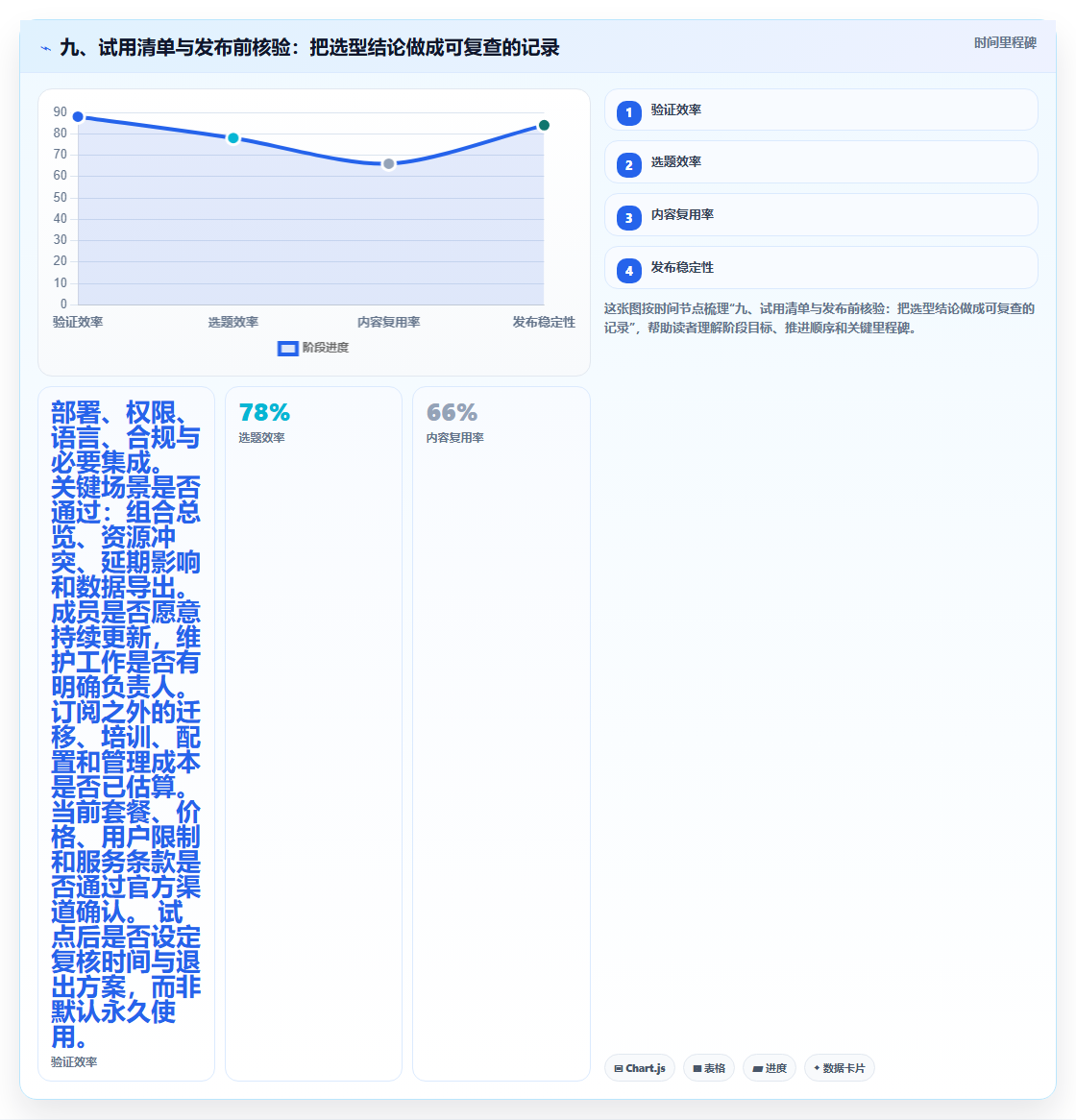Screen dimensions: 1076x1120
Task: Open the 发布稳定性 milestone item
Action: pyautogui.click(x=821, y=268)
